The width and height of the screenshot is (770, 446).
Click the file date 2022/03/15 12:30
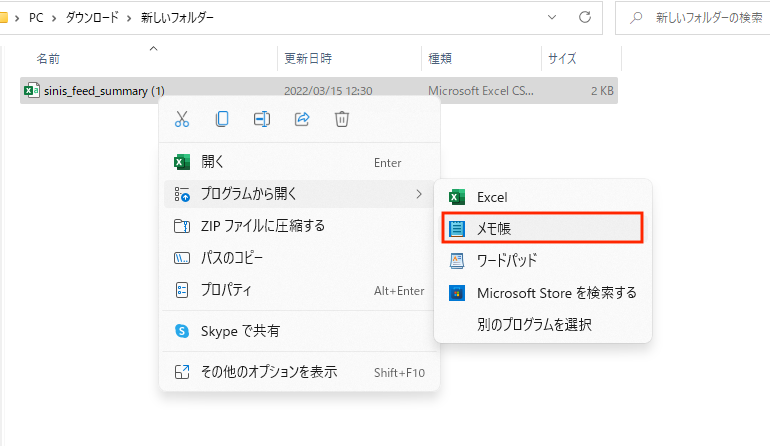point(328,91)
